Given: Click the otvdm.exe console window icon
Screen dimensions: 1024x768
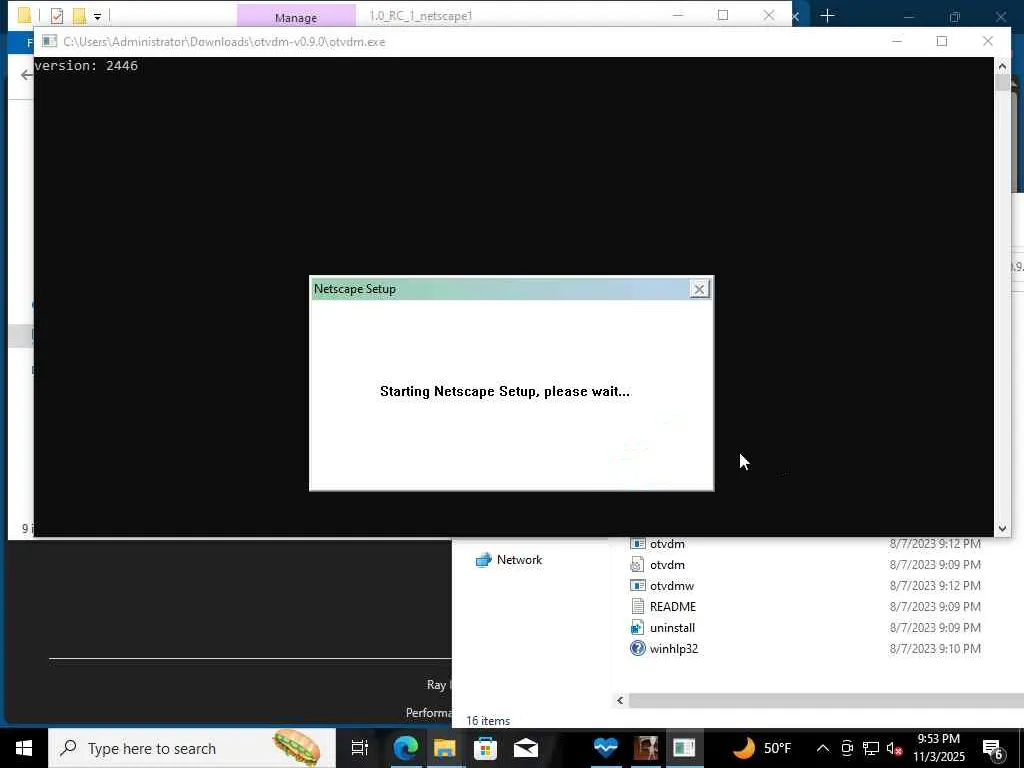Looking at the screenshot, I should pos(49,41).
